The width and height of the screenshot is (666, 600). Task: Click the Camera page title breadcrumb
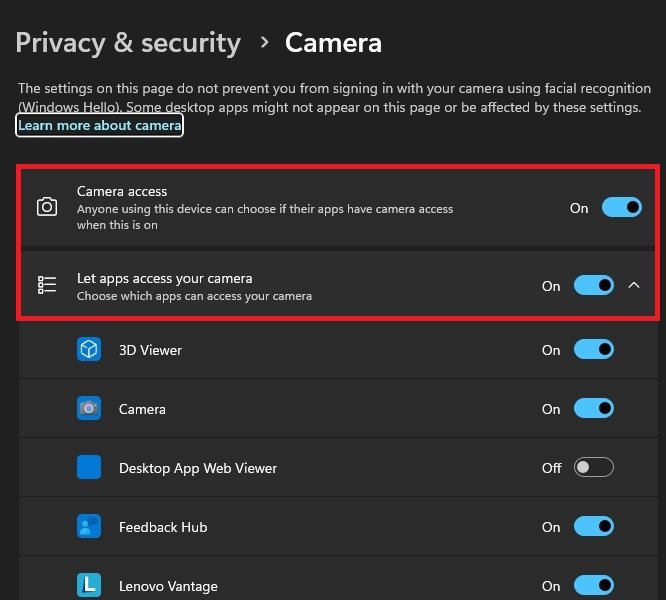(333, 43)
